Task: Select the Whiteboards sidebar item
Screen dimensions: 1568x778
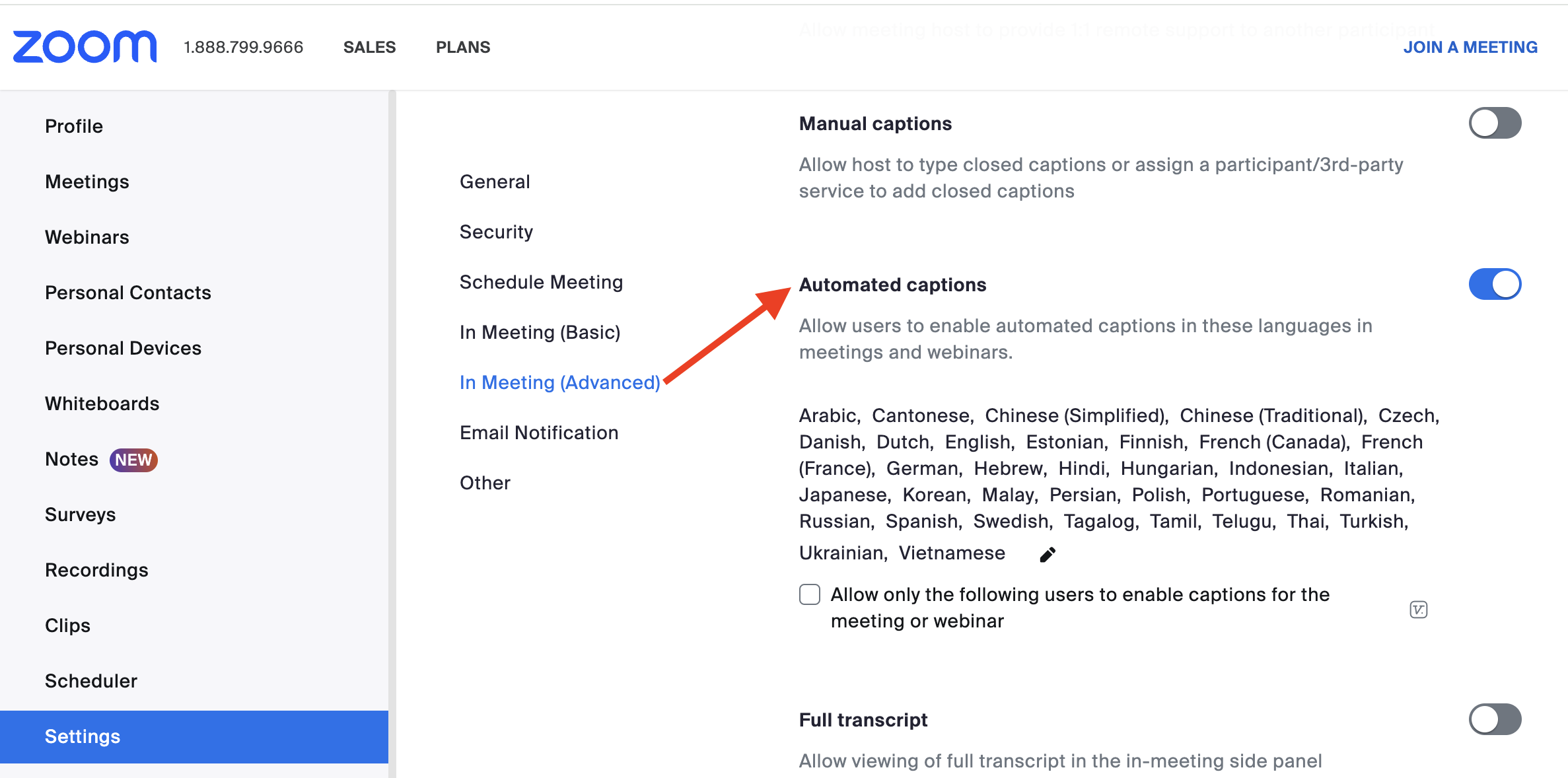Action: (102, 404)
